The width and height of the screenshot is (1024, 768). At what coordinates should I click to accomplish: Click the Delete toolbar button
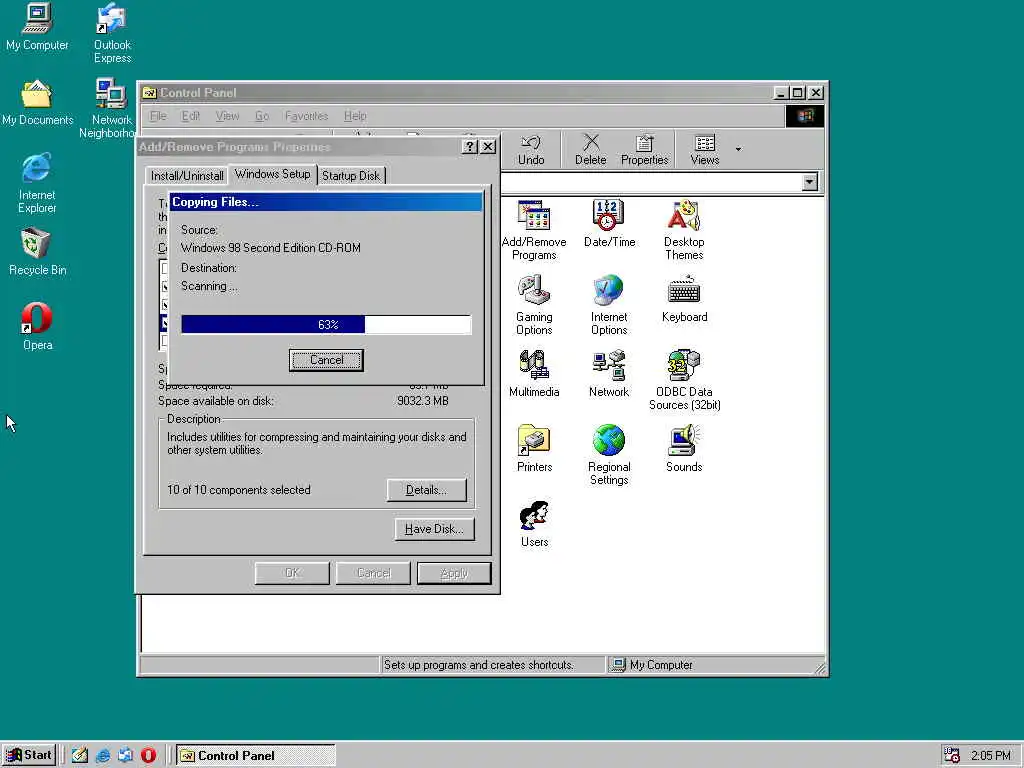click(590, 150)
